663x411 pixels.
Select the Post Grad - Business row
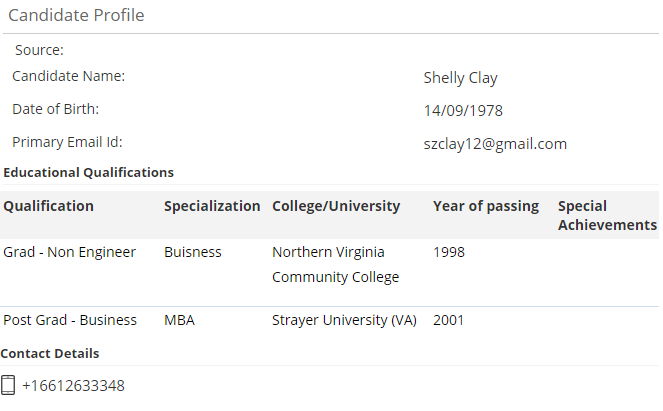coord(70,321)
